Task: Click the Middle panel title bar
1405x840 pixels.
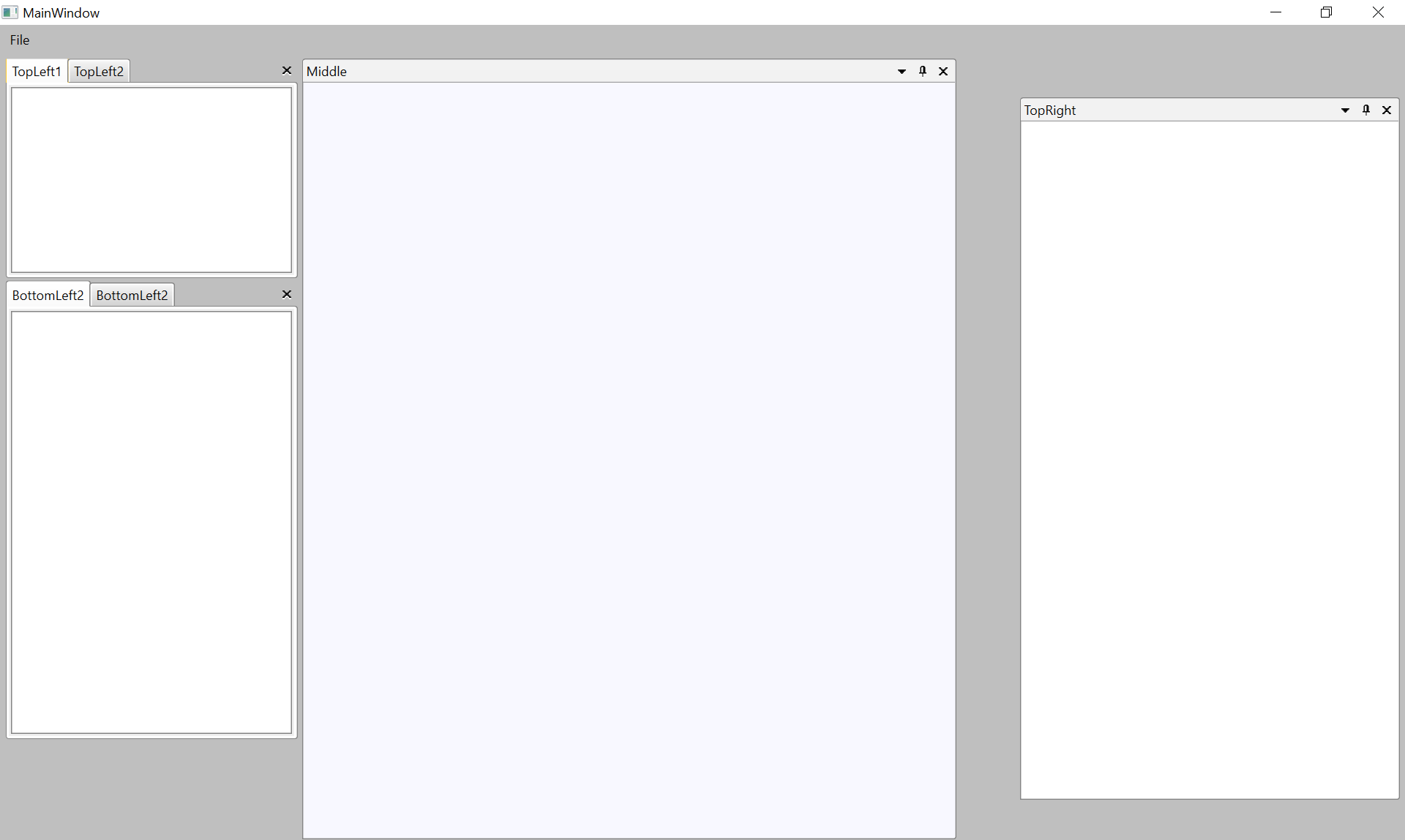Action: pos(512,71)
